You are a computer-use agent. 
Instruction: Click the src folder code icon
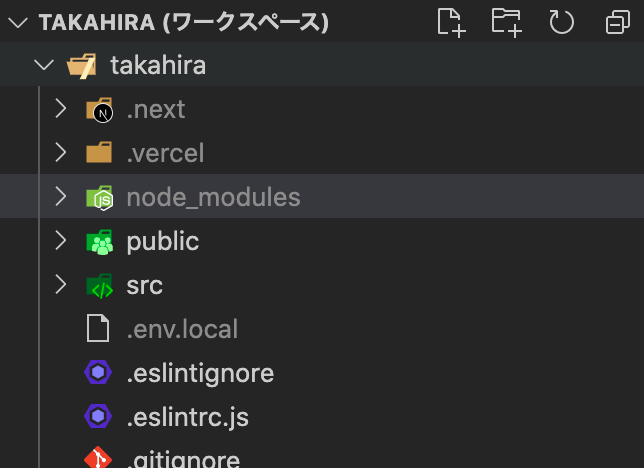coord(99,286)
